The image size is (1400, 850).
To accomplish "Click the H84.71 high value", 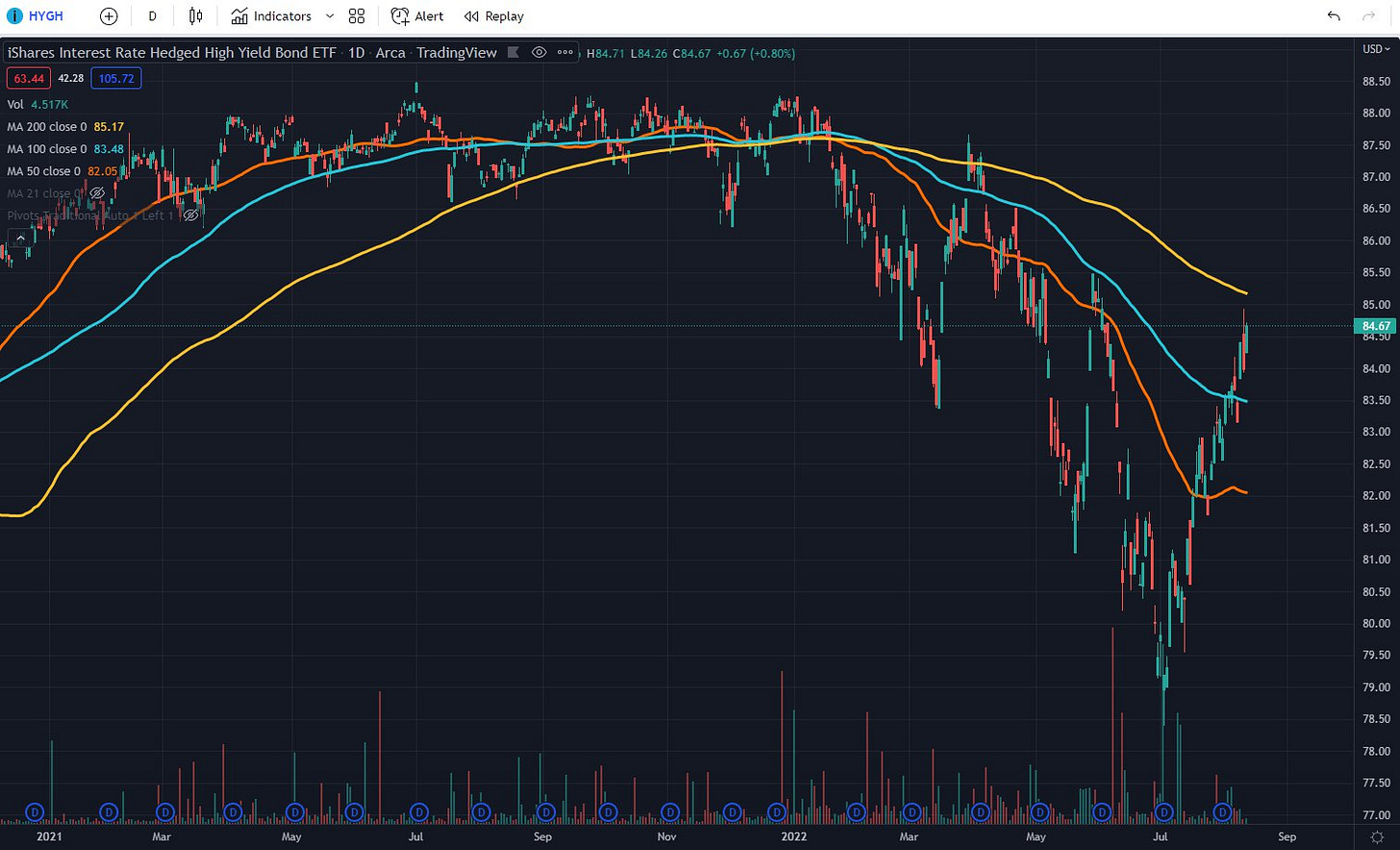I will (606, 54).
